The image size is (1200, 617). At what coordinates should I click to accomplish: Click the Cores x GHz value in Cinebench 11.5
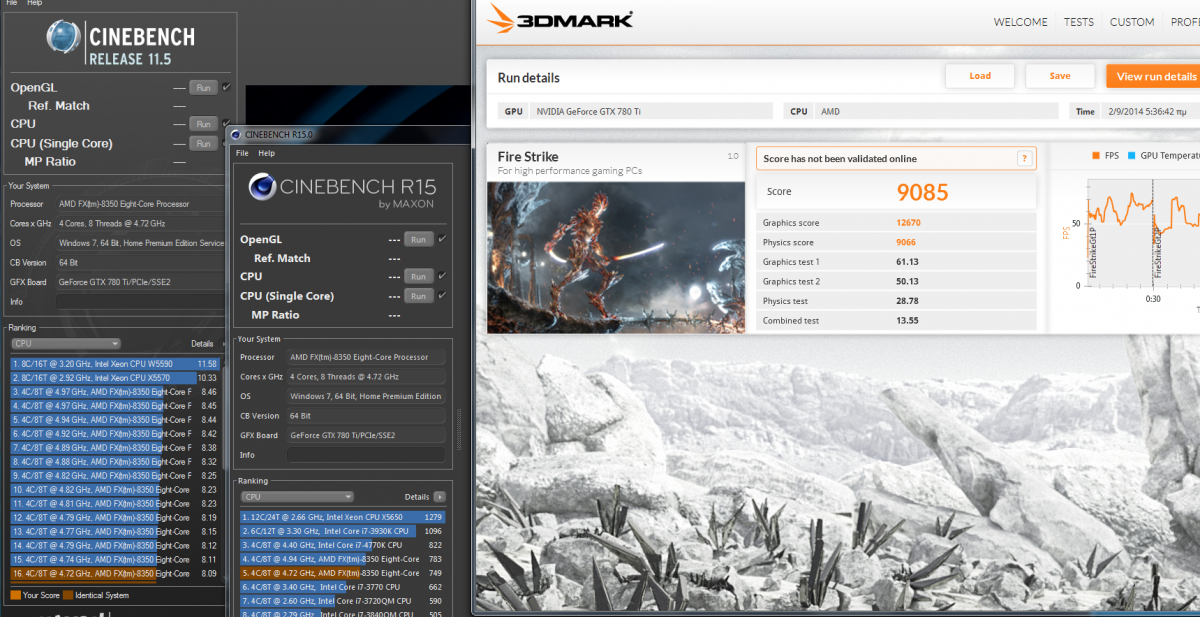[139, 223]
